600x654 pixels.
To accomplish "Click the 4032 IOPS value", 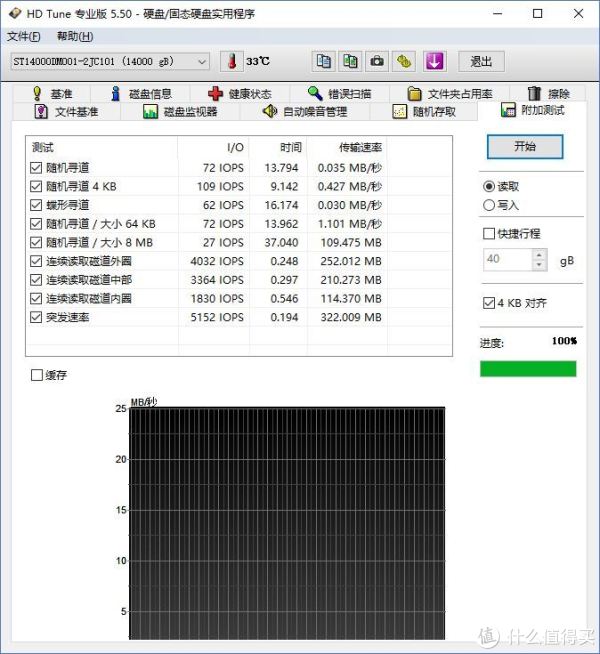I will [217, 261].
